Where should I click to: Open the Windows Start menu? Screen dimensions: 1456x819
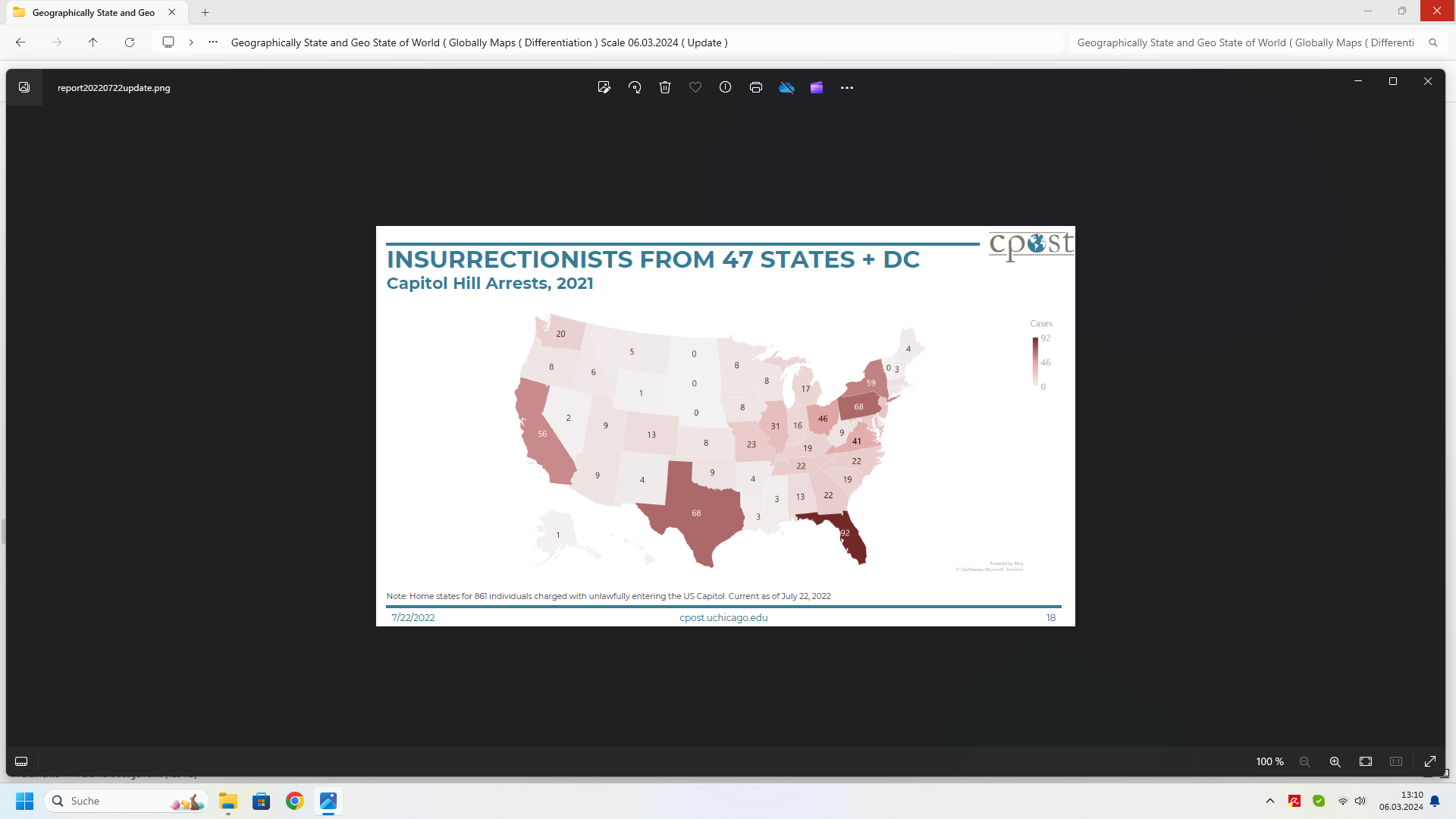click(x=25, y=801)
